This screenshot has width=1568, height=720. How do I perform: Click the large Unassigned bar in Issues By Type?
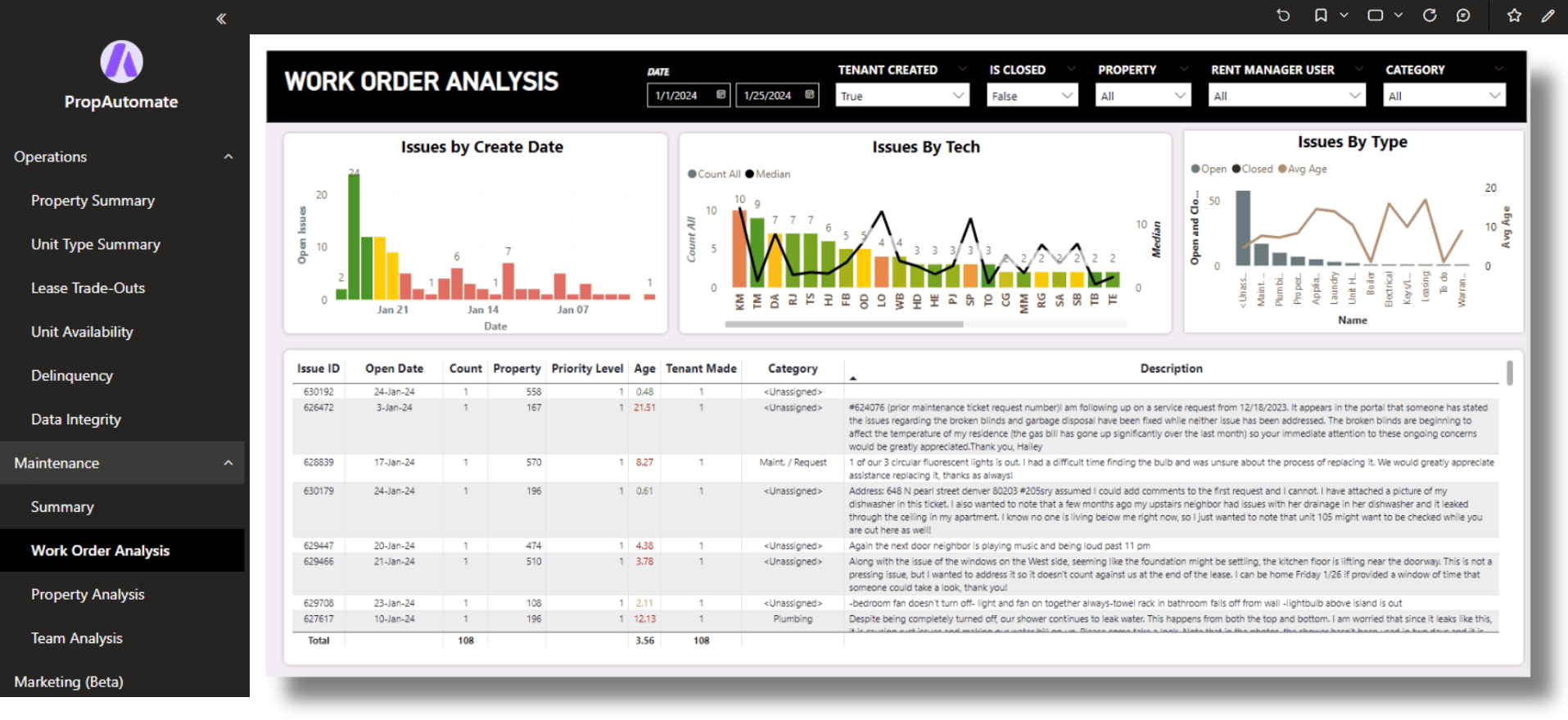1243,228
